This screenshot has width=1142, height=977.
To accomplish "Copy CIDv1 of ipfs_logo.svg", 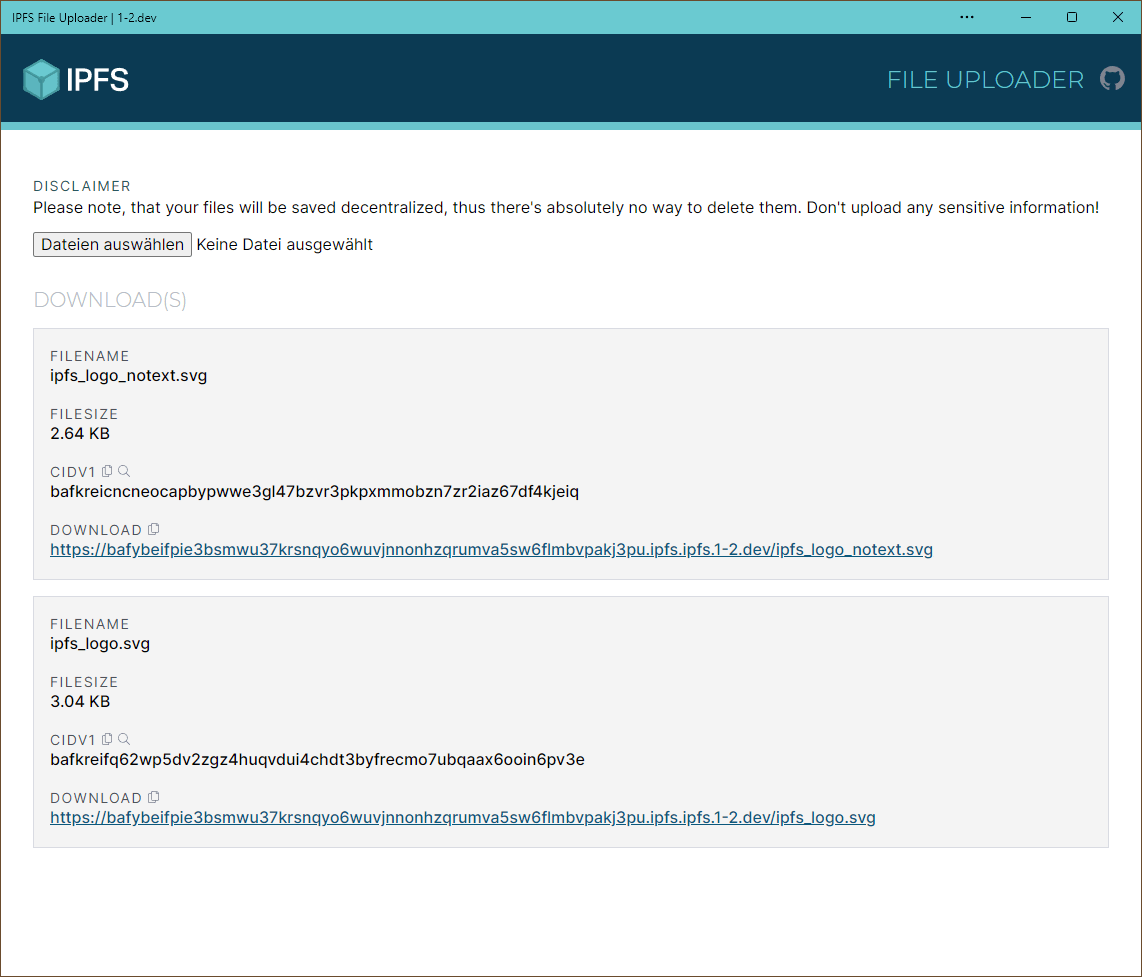I will 107,739.
